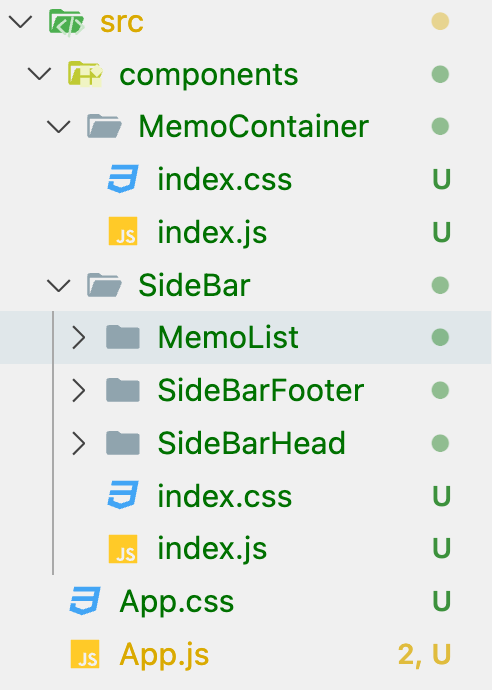Open index.css inside SideBar folder
492x690 pixels.
tap(224, 496)
